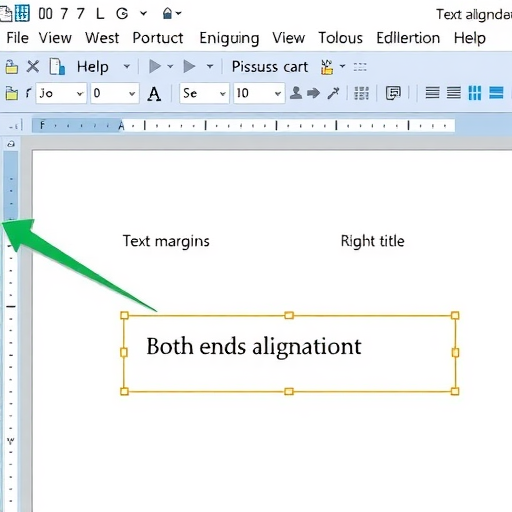Screen dimensions: 512x512
Task: Click the new document page icon
Action: [x=57, y=66]
